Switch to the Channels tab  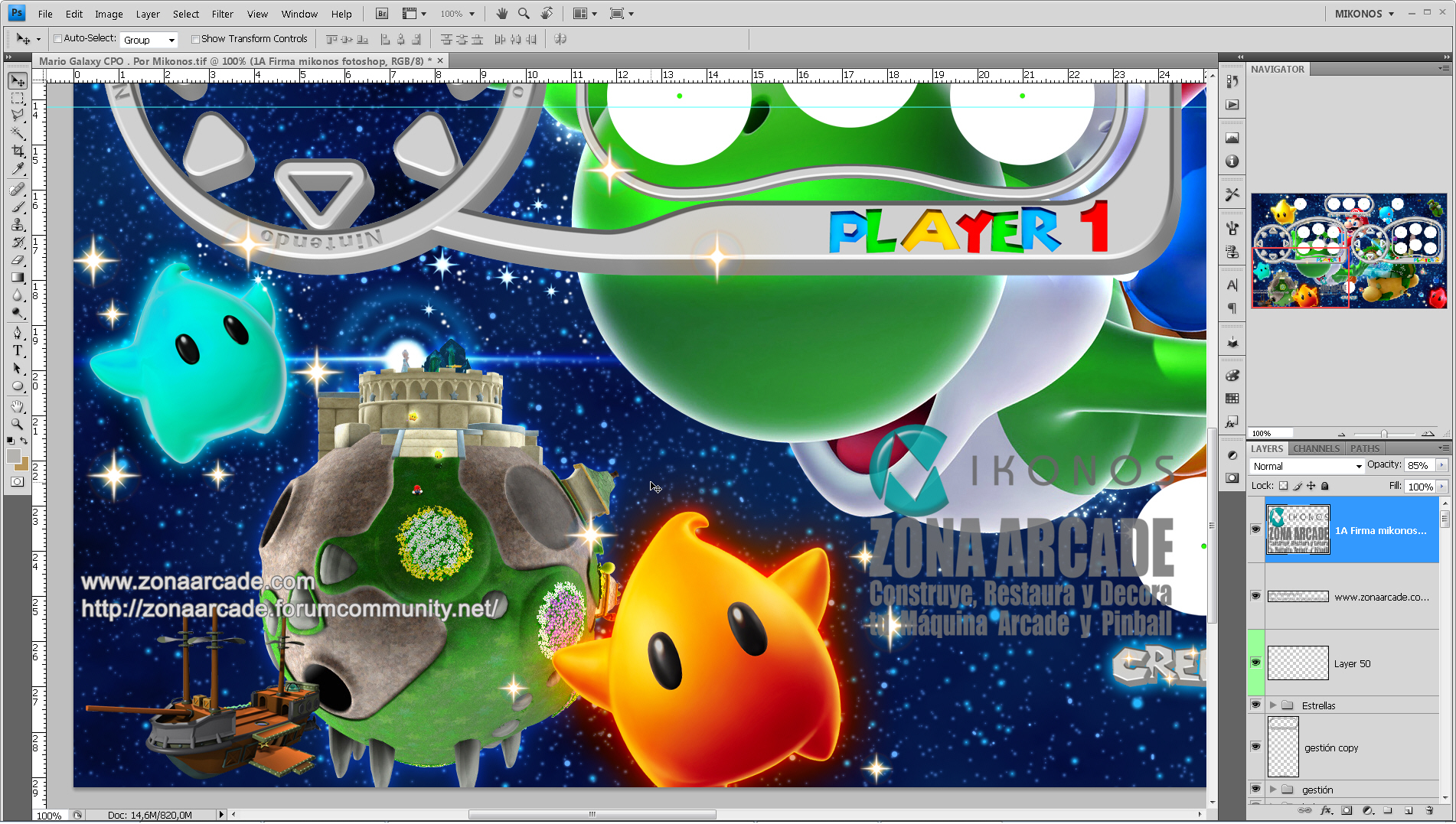1316,449
